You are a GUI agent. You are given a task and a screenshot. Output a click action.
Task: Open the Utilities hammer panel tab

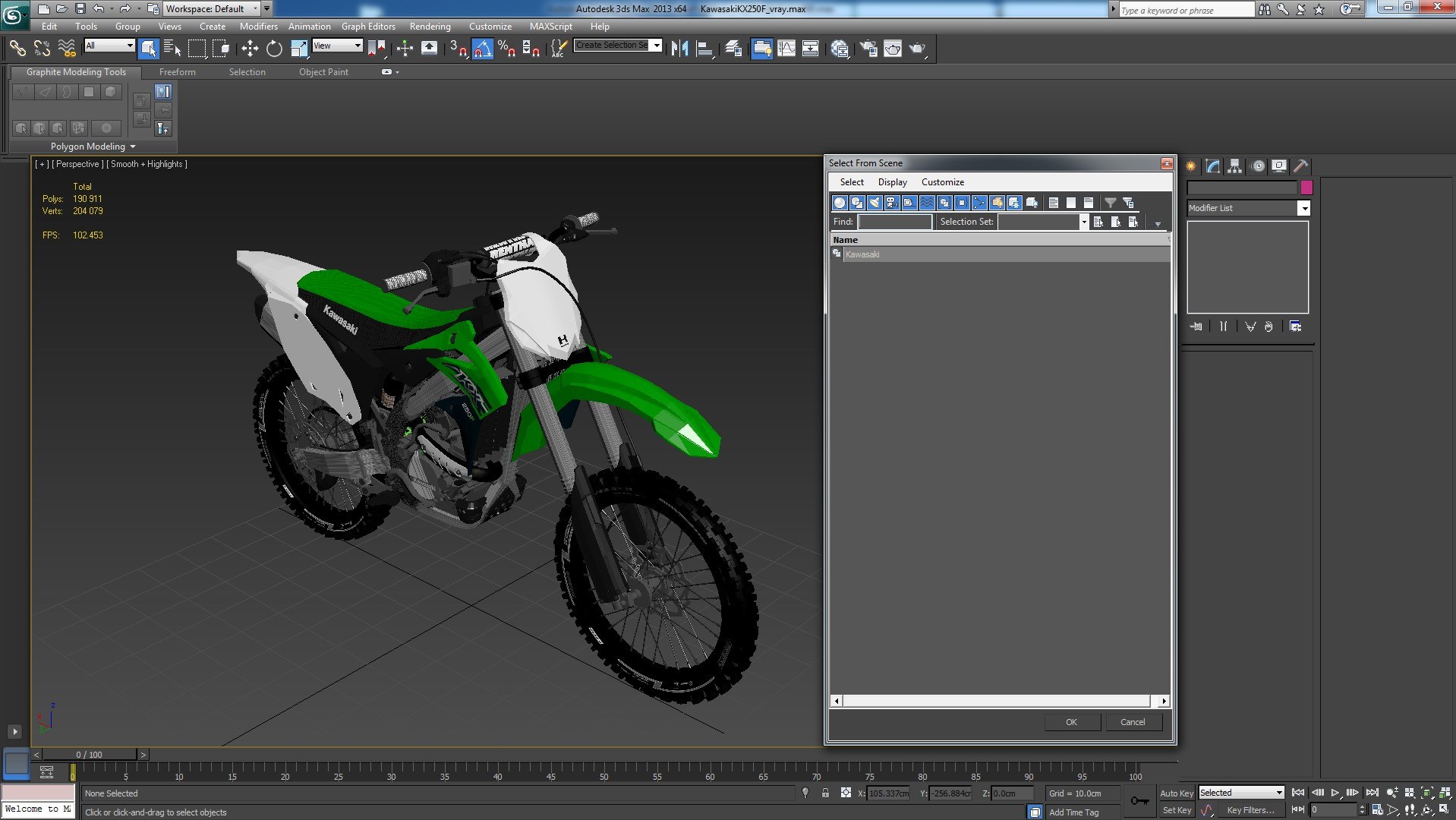(x=1300, y=166)
